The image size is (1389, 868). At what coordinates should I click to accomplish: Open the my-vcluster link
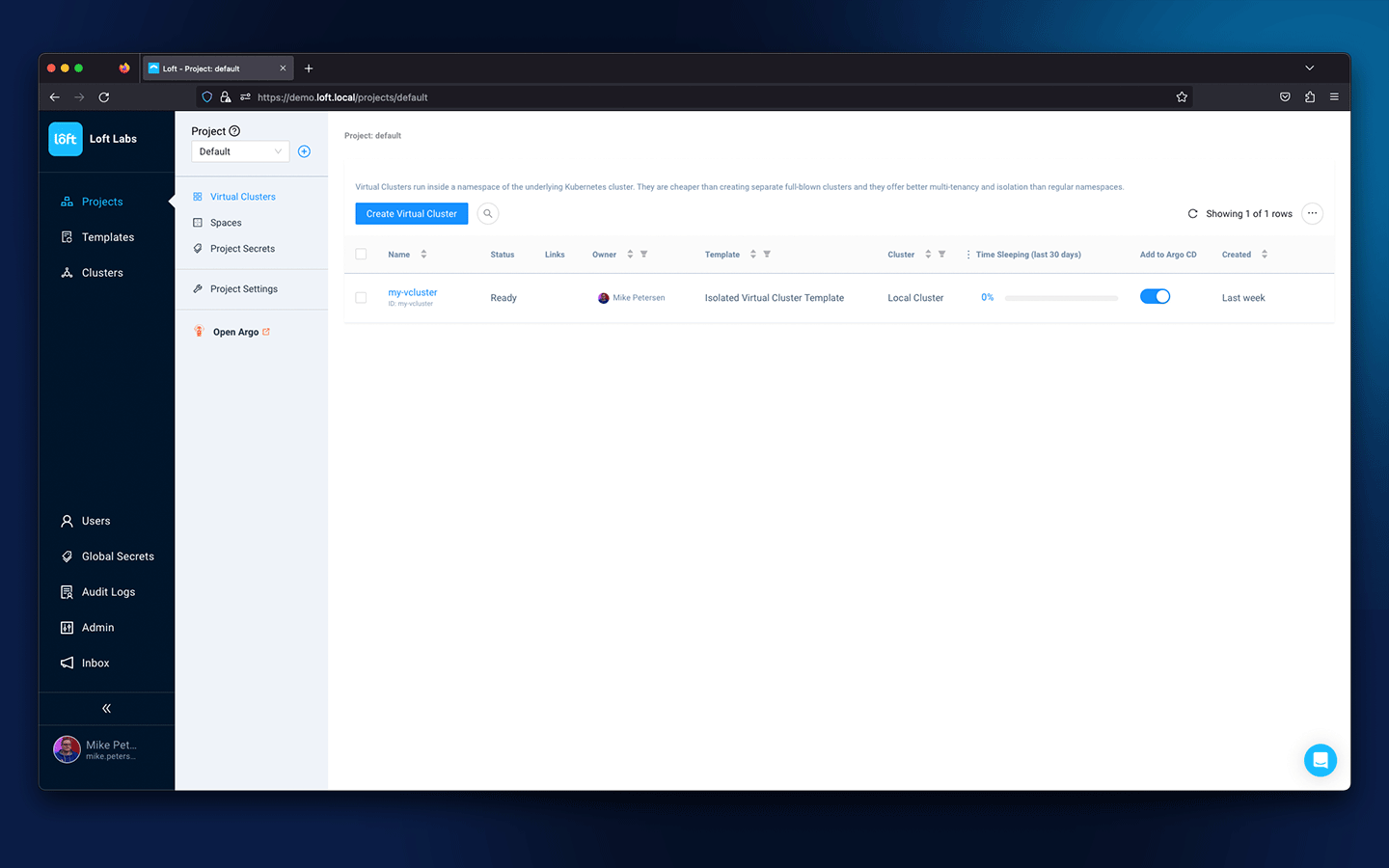click(412, 292)
